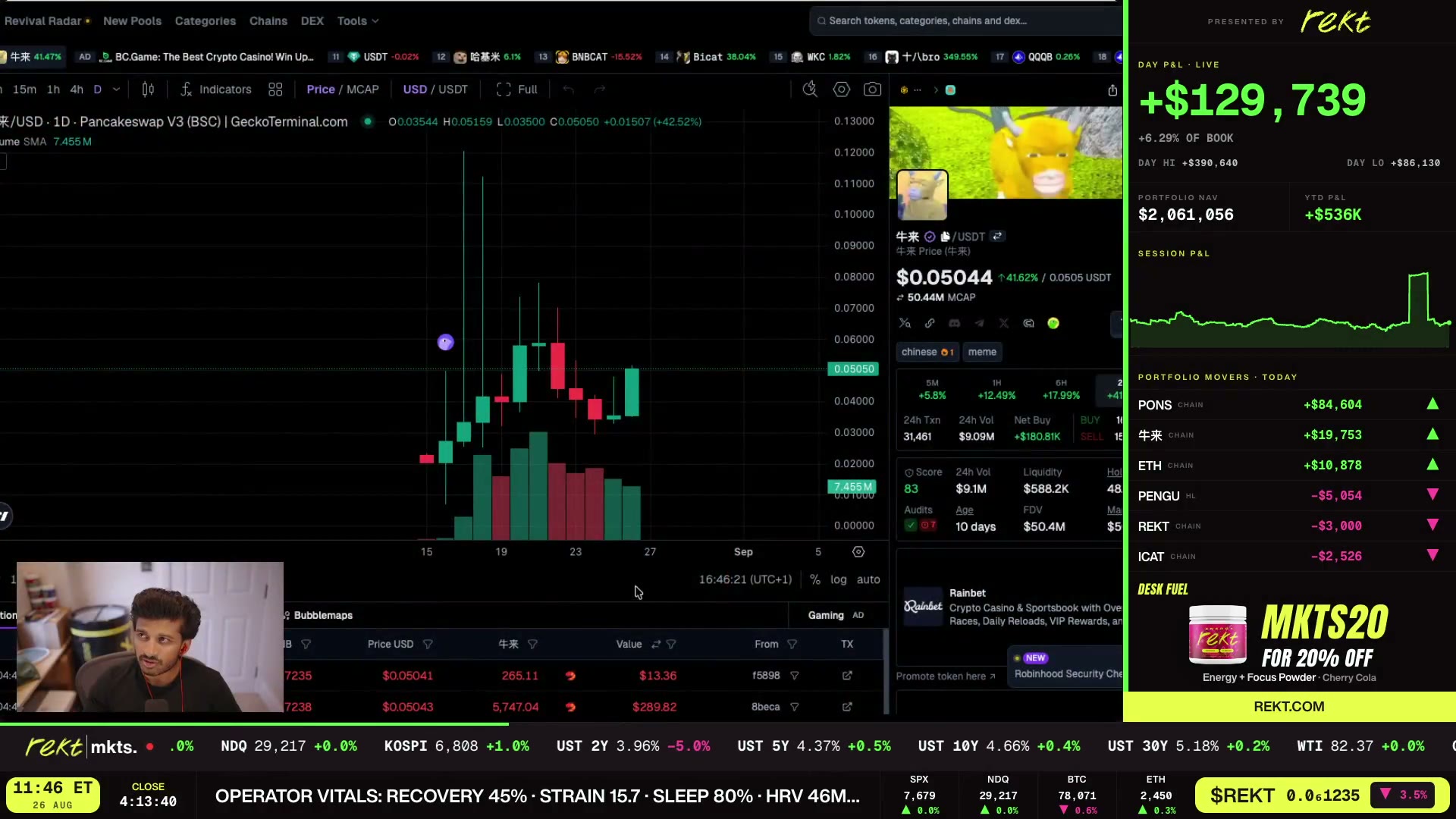Screen dimensions: 1456x819
Task: Open the BC.Game casino ad link
Action: pyautogui.click(x=206, y=57)
